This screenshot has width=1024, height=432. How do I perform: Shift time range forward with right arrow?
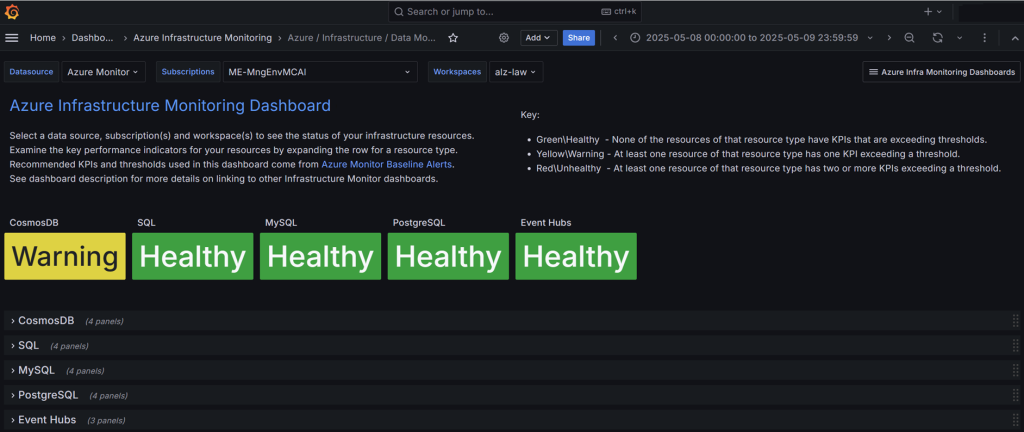click(889, 38)
